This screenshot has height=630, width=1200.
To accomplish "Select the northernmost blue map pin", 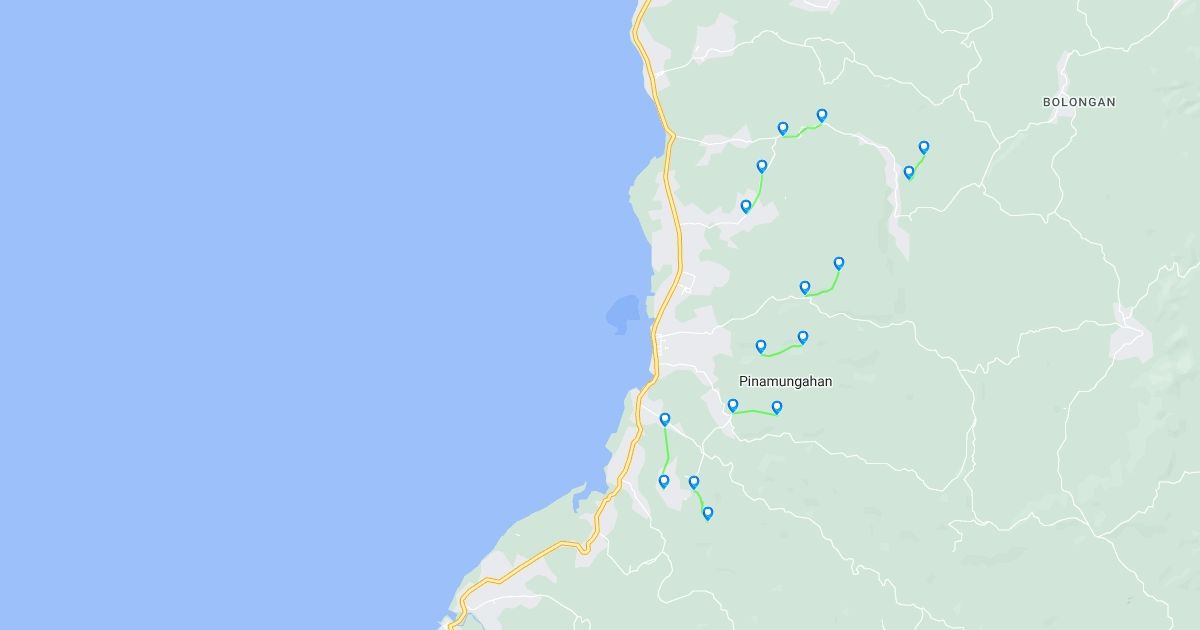I will coord(822,115).
